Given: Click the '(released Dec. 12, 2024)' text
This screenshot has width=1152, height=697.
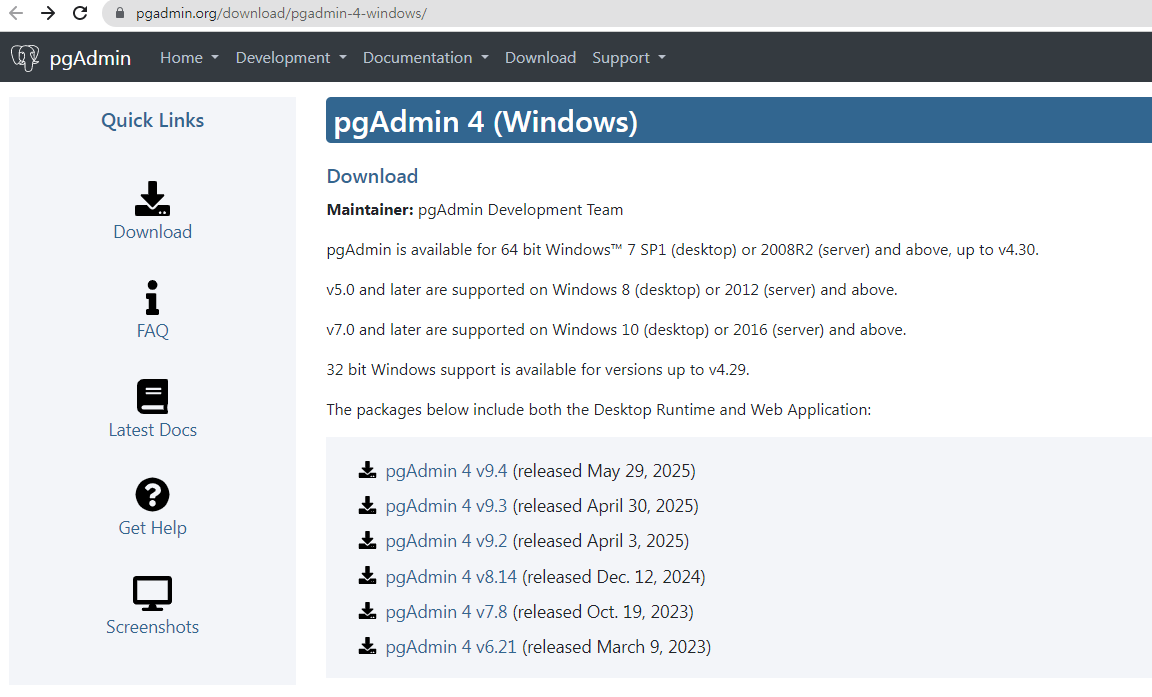Looking at the screenshot, I should 613,577.
